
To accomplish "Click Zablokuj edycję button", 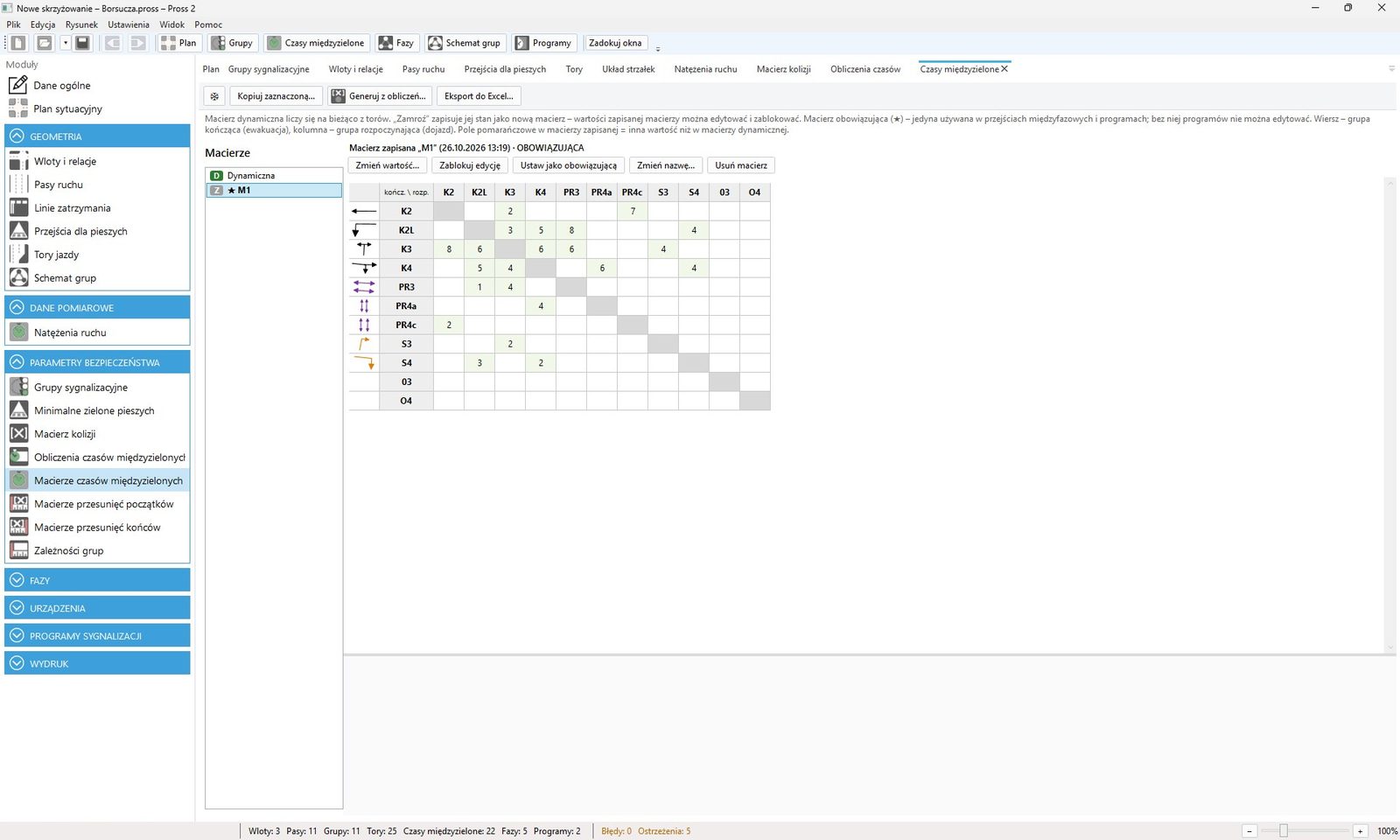I will click(470, 165).
